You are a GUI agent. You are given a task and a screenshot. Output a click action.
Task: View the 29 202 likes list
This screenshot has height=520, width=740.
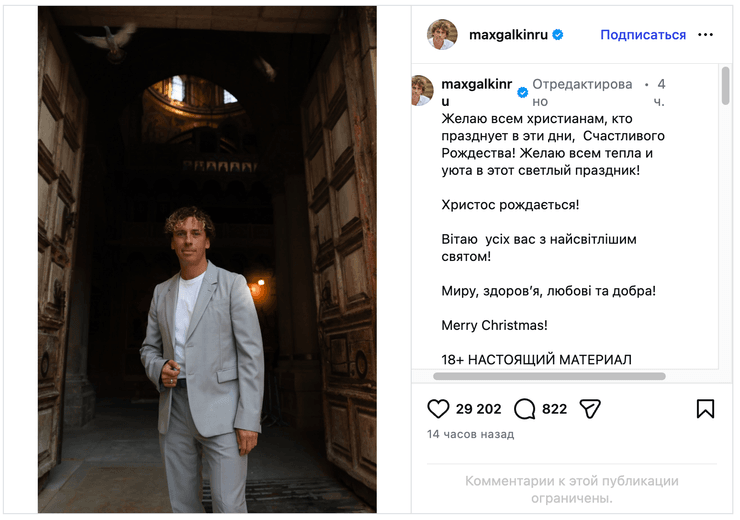click(x=479, y=409)
